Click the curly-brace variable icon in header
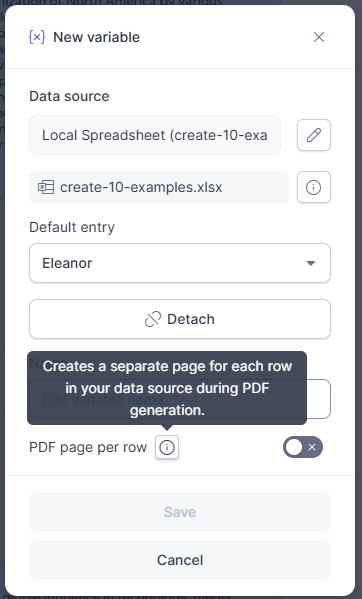The width and height of the screenshot is (362, 599). tap(37, 37)
